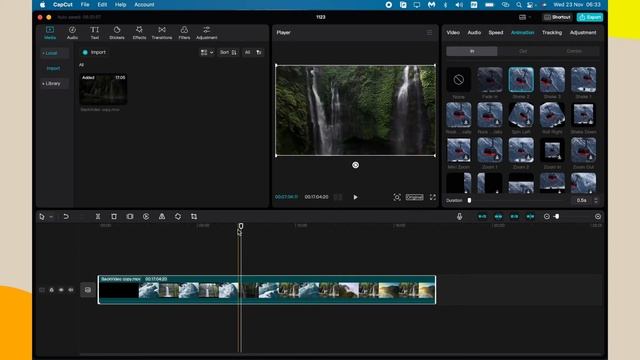Click the Export button
Screen dimensions: 640x360
tap(590, 17)
